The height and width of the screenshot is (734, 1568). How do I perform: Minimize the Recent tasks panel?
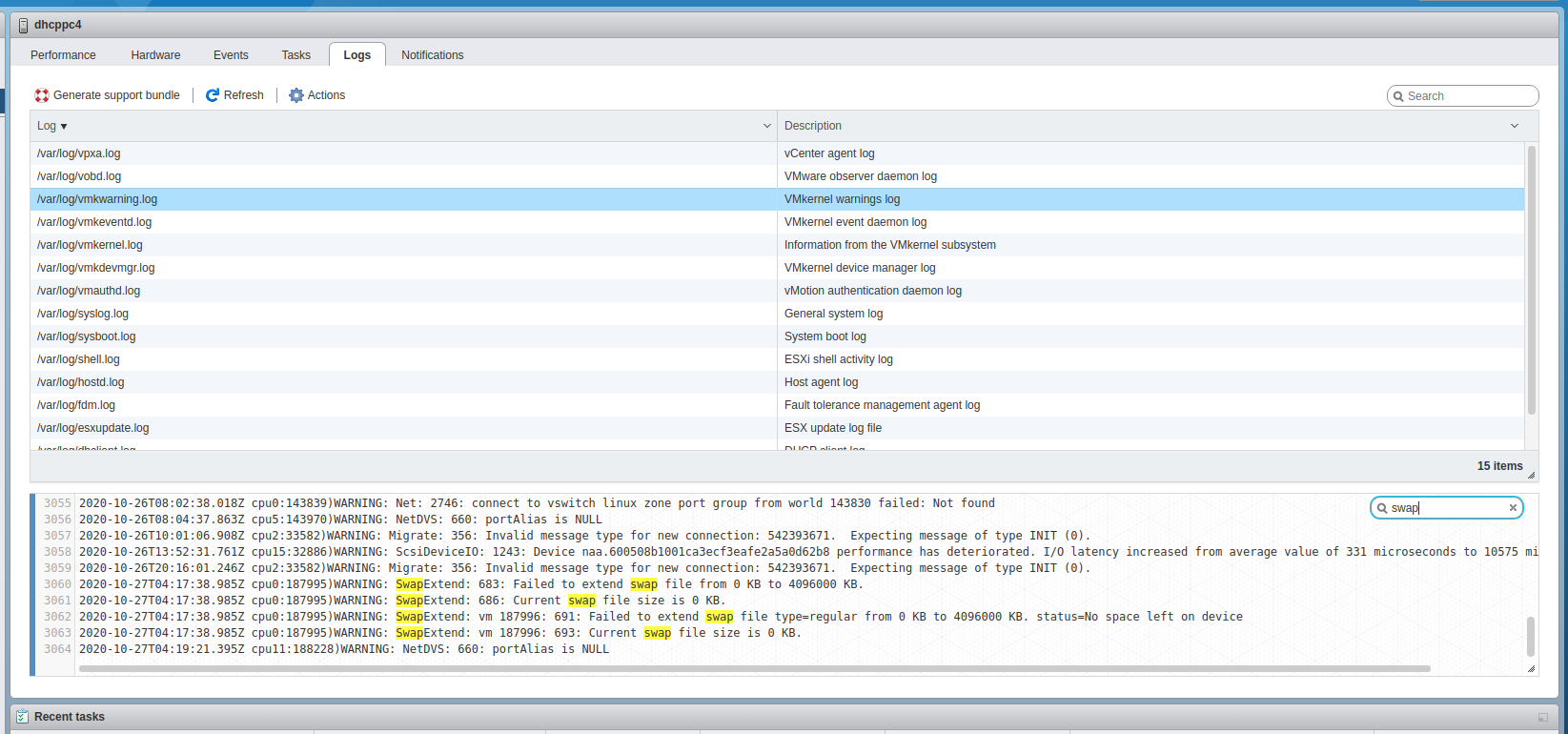click(x=1542, y=717)
